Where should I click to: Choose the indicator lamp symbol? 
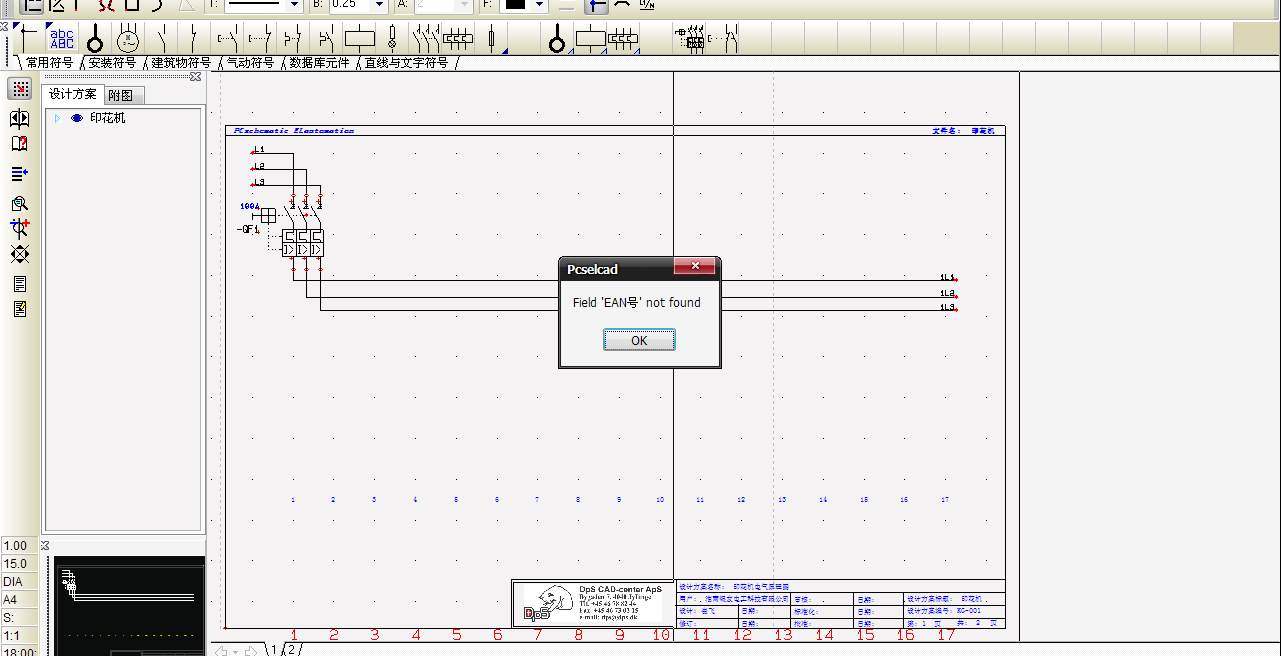point(392,40)
